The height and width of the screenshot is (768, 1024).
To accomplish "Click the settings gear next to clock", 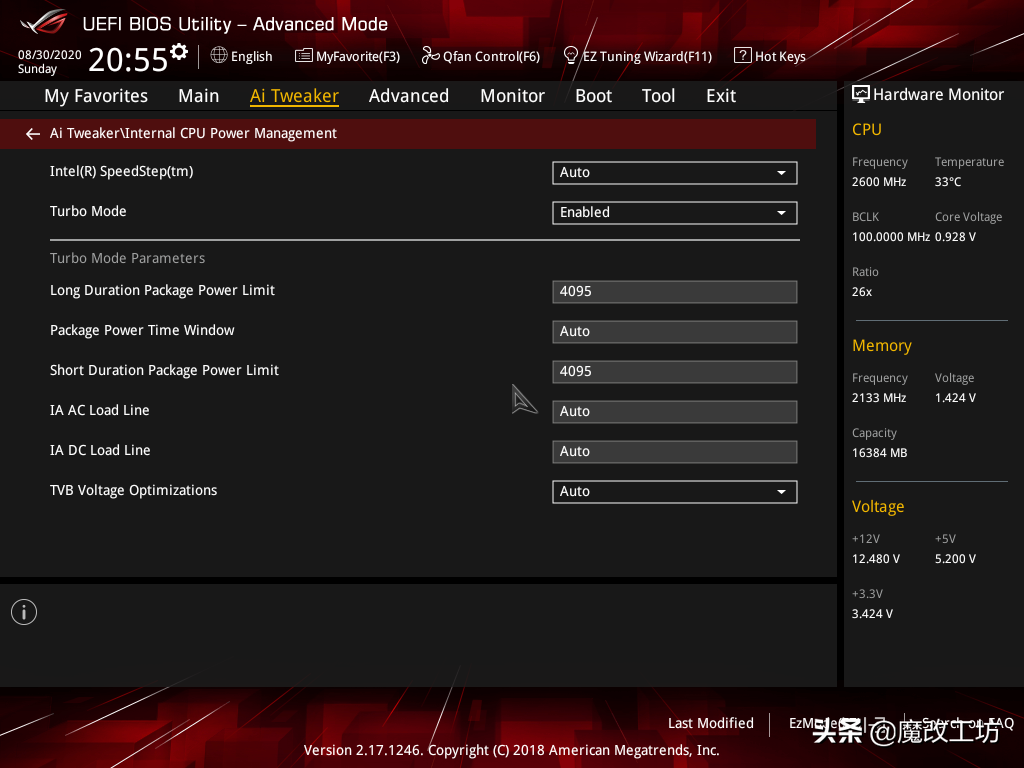I will pos(179,52).
